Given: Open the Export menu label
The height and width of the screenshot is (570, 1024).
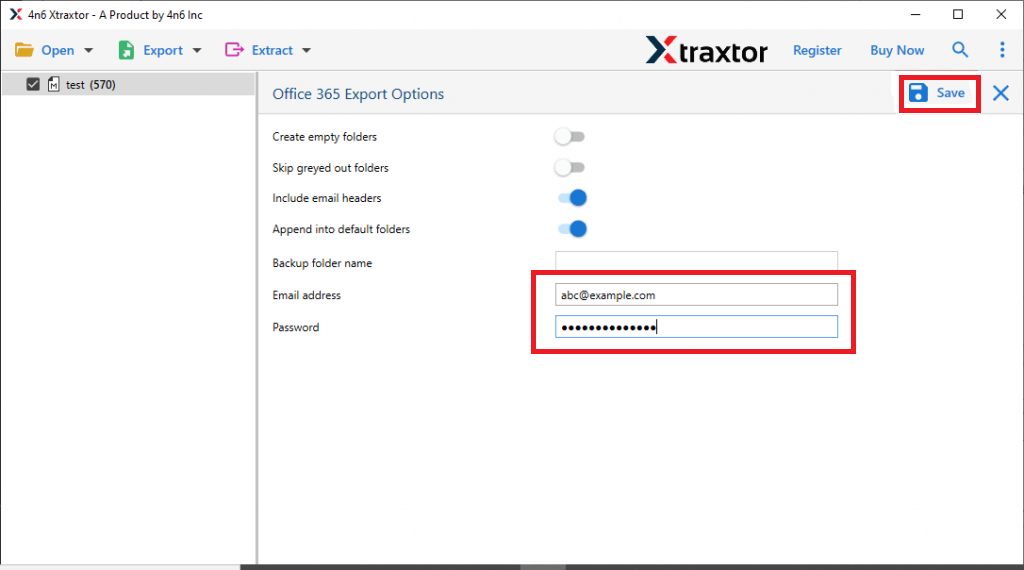Looking at the screenshot, I should (163, 50).
